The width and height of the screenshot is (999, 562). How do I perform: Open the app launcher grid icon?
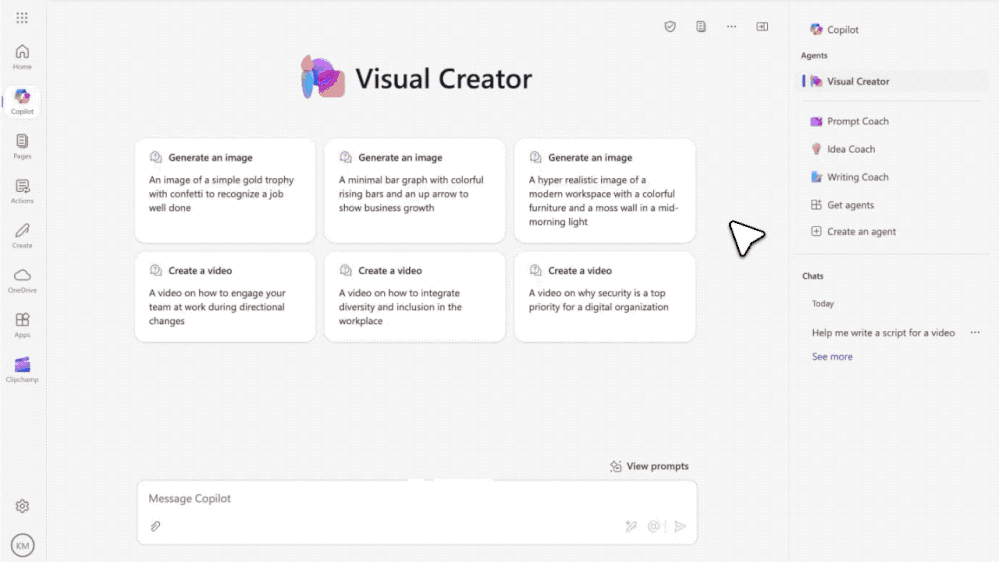point(22,18)
